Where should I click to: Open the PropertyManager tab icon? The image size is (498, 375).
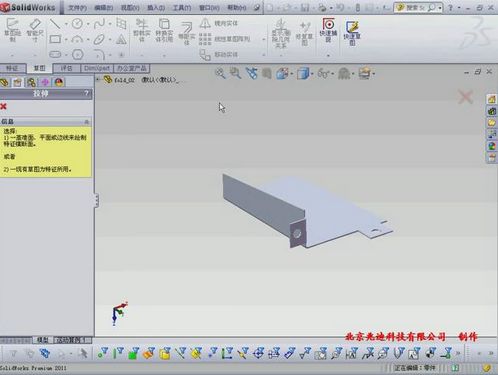(18, 82)
